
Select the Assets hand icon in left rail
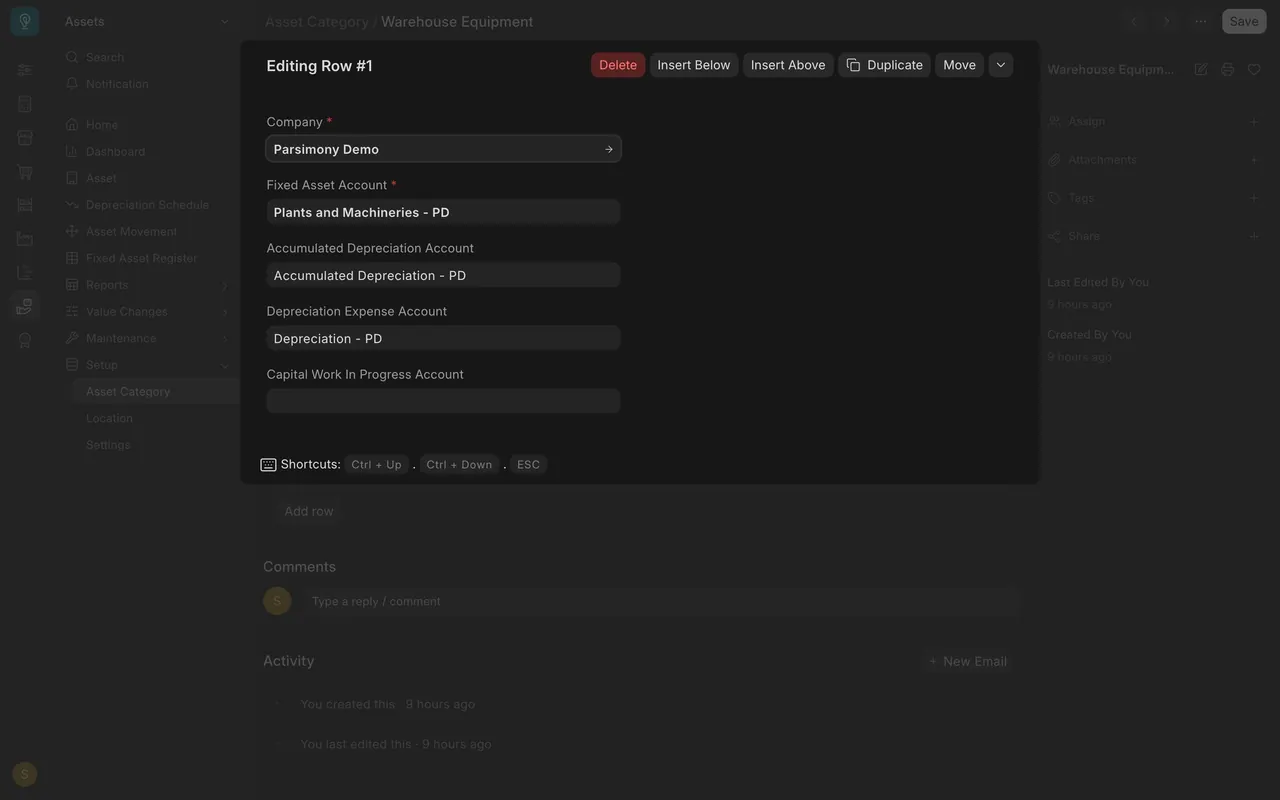coord(25,306)
